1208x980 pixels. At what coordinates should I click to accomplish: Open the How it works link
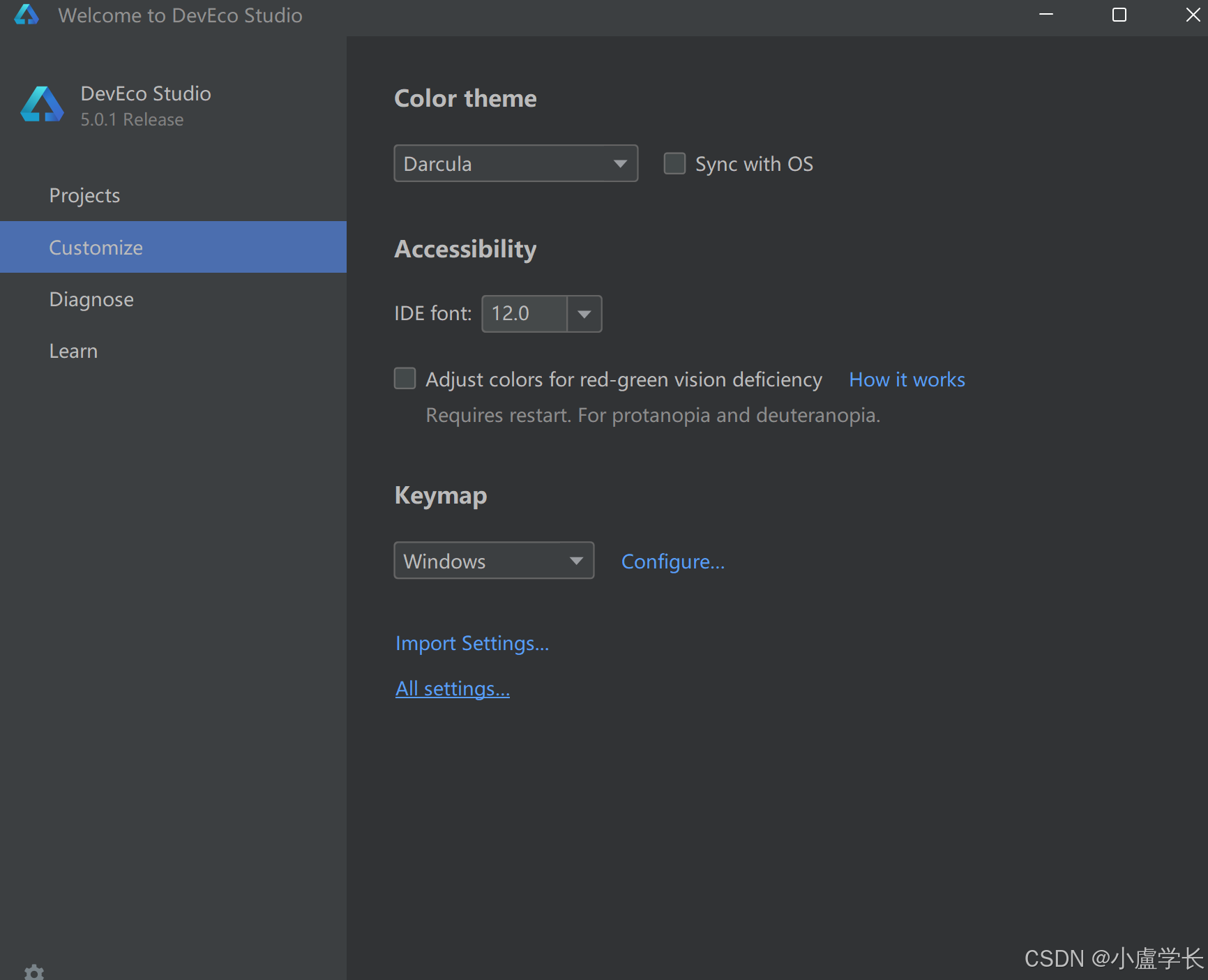[907, 379]
